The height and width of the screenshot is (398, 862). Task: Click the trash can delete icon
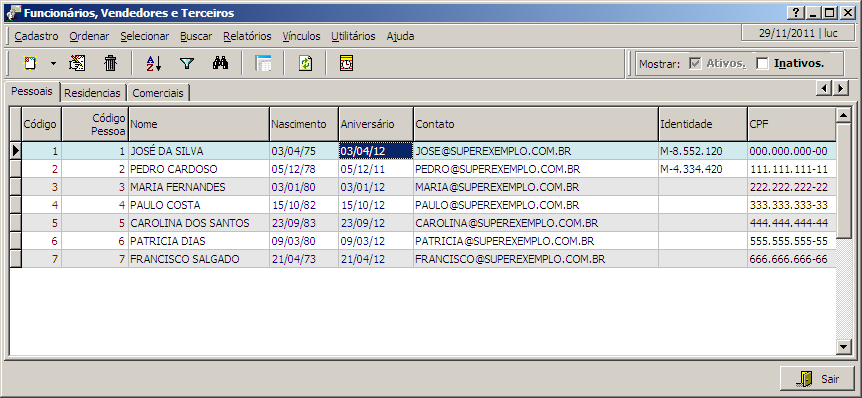(110, 63)
